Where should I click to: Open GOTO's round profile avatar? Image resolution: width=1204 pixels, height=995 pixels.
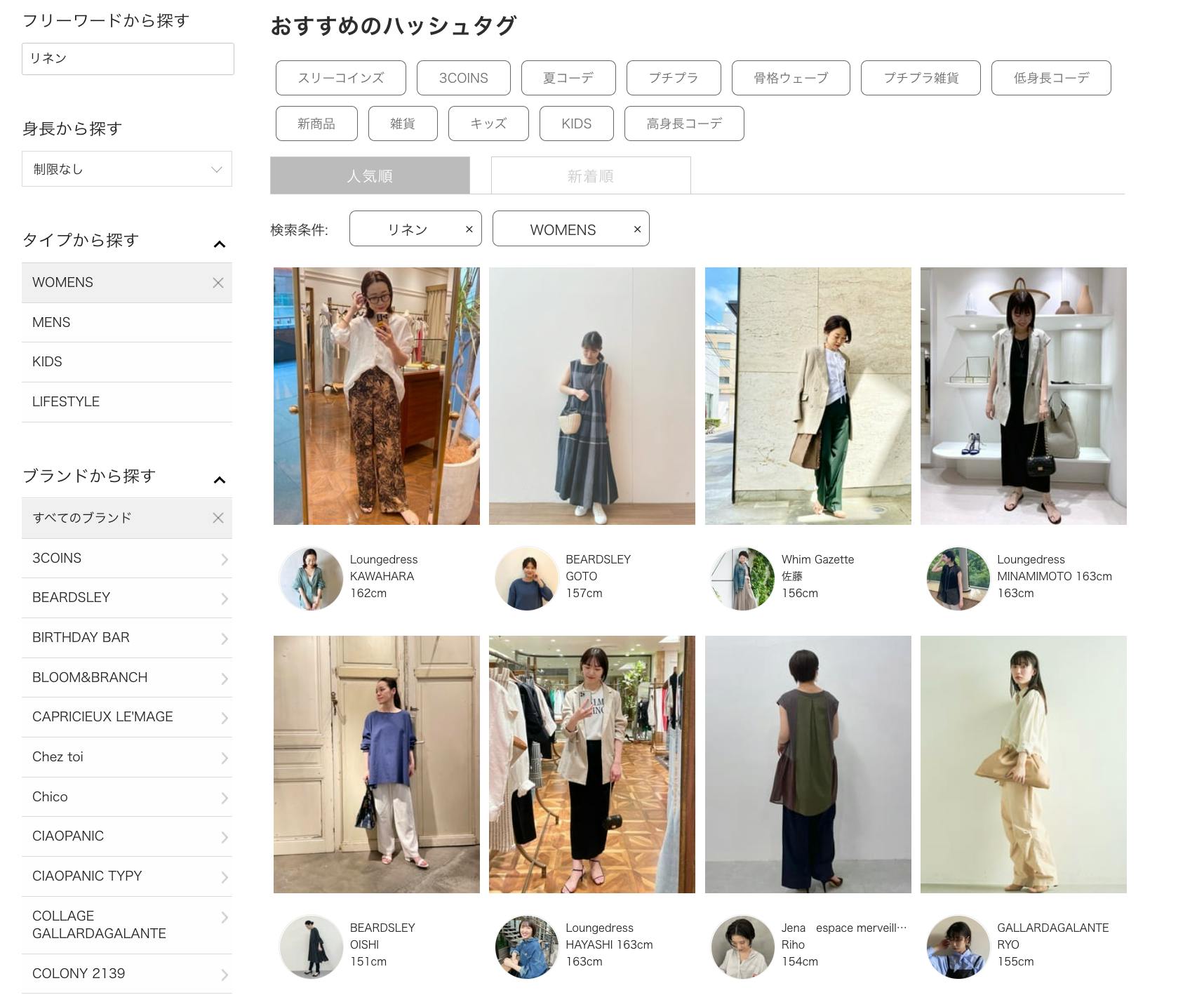coord(527,578)
